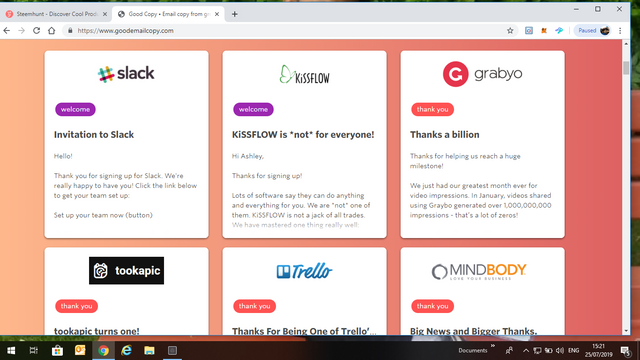Open Outlook from the taskbar
640x360 pixels.
point(80,351)
